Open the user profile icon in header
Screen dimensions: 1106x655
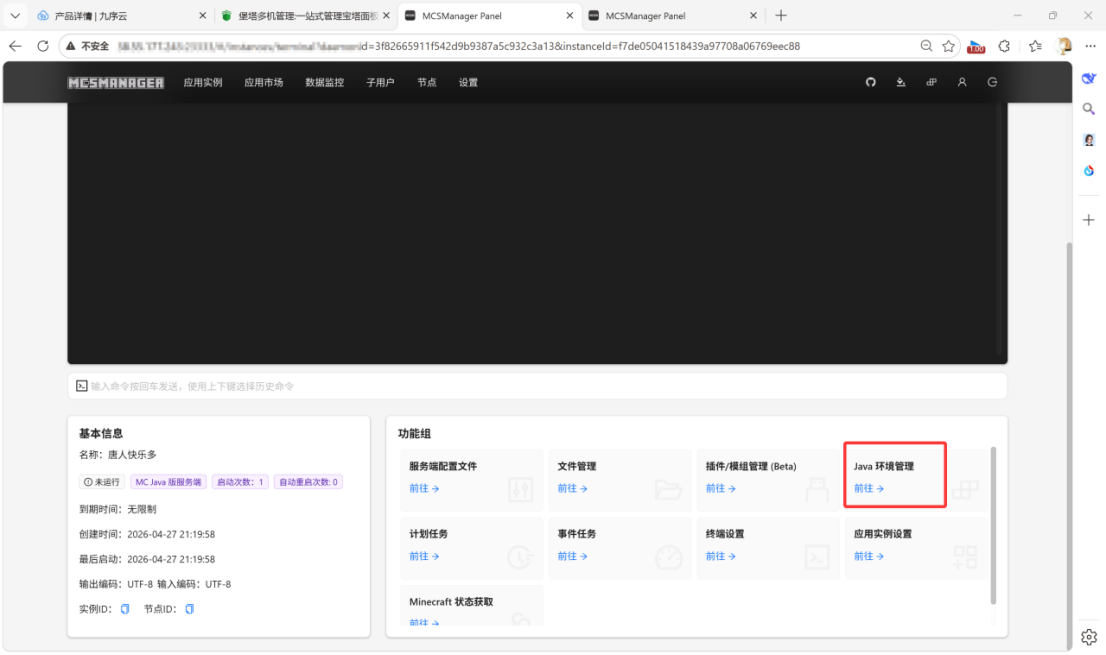click(961, 82)
